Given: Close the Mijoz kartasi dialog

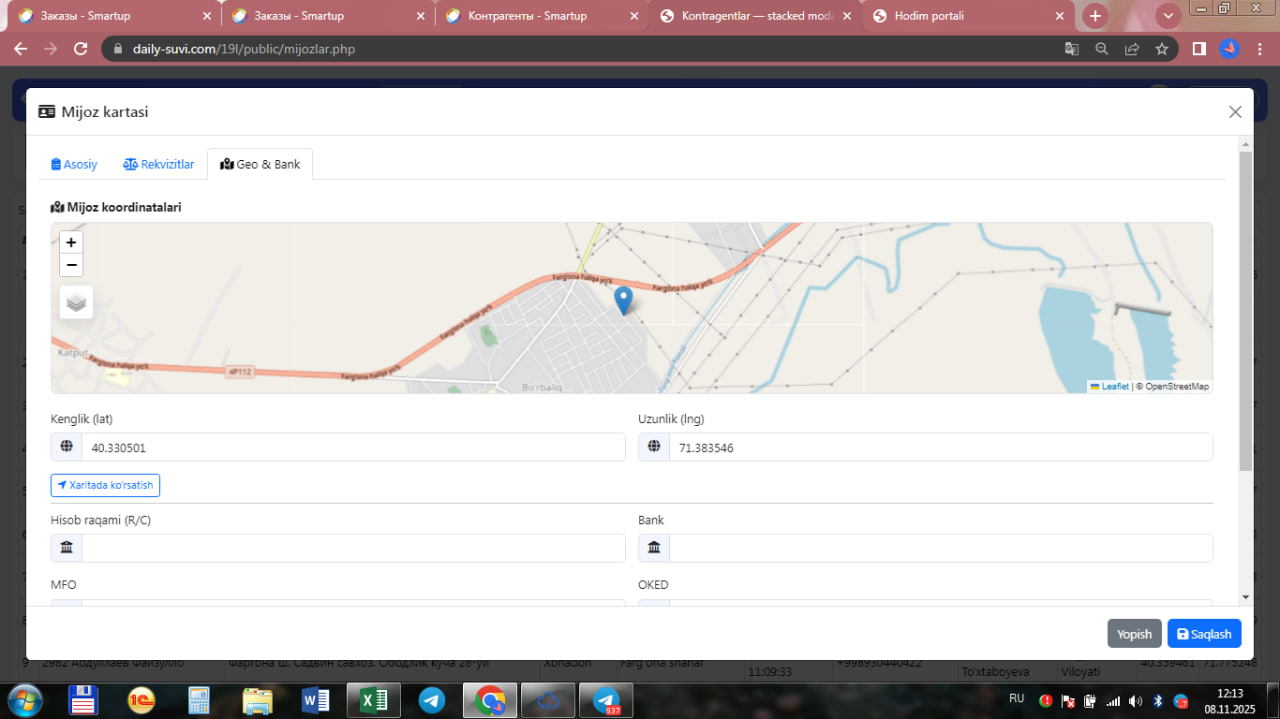Looking at the screenshot, I should tap(1235, 112).
